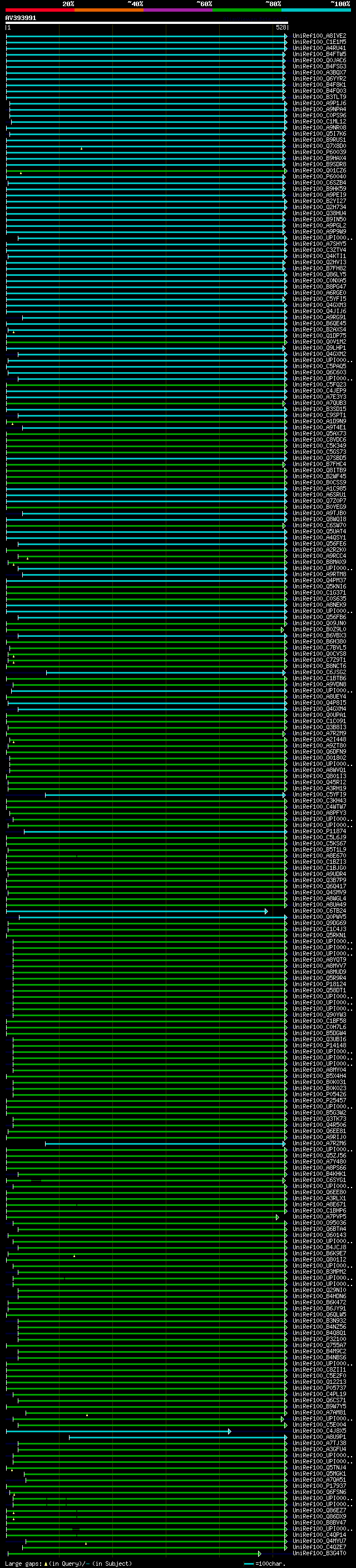Click the arrowhead ending the C6TB24 alignment bar

(266, 911)
